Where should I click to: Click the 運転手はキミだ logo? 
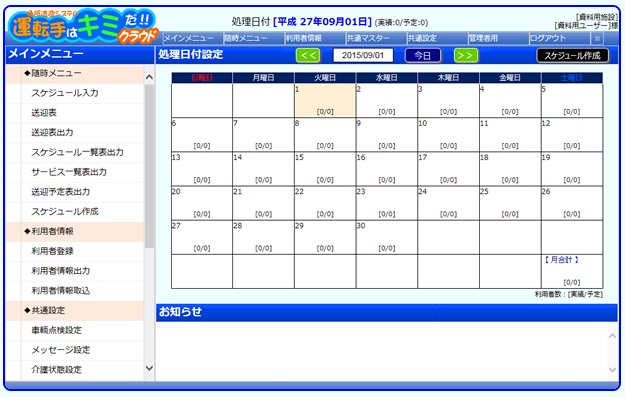coord(83,27)
